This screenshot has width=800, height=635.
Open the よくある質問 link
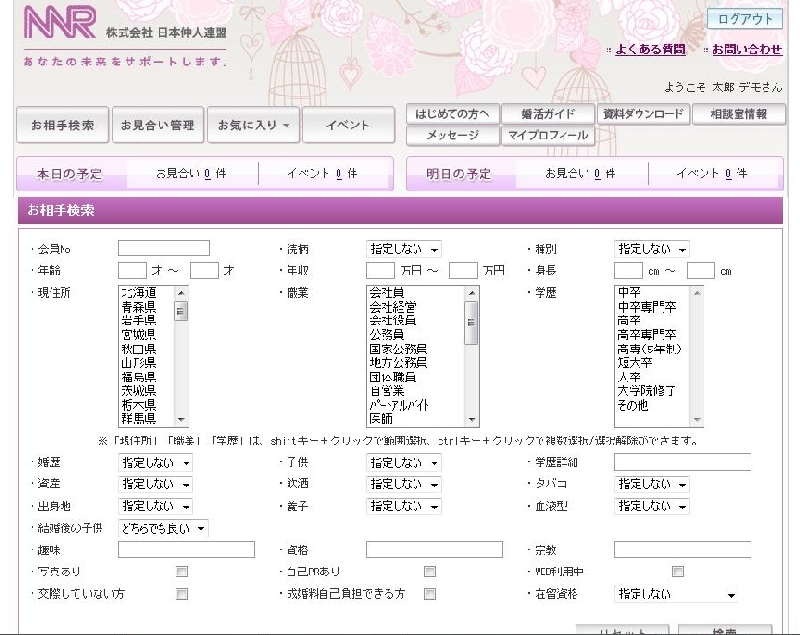click(x=649, y=49)
